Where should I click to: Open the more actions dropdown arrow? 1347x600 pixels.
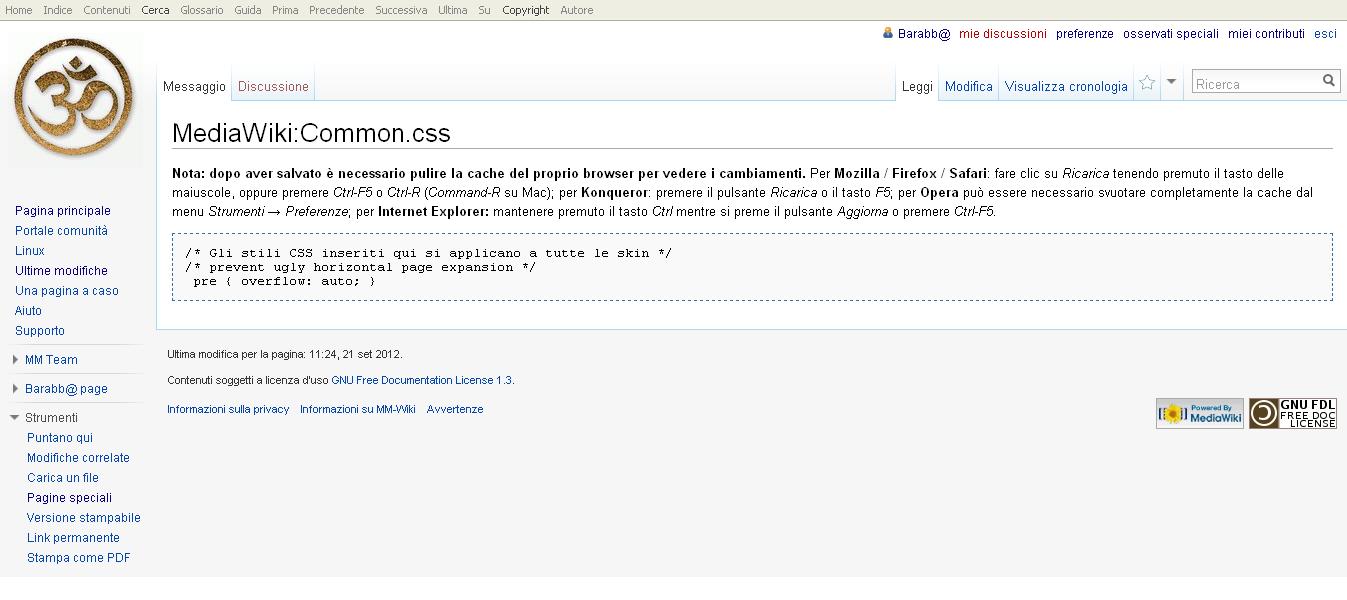point(1172,82)
